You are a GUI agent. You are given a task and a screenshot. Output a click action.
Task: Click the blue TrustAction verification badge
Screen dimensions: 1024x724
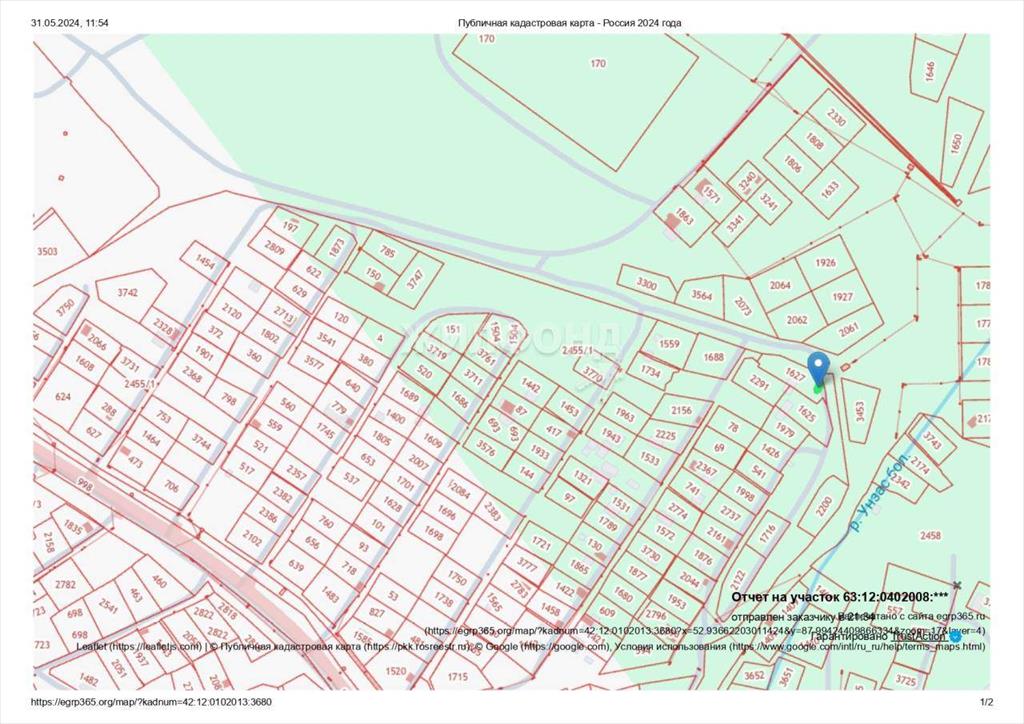click(955, 636)
